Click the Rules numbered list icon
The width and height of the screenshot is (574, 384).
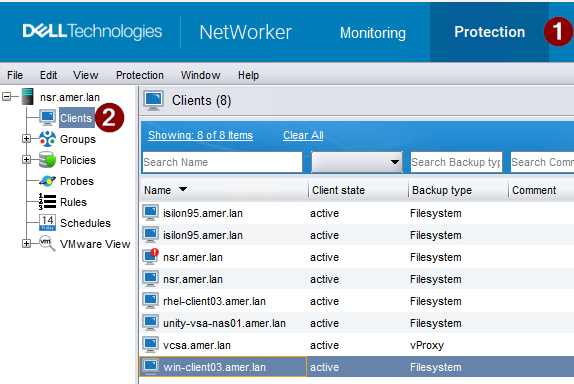(x=48, y=202)
